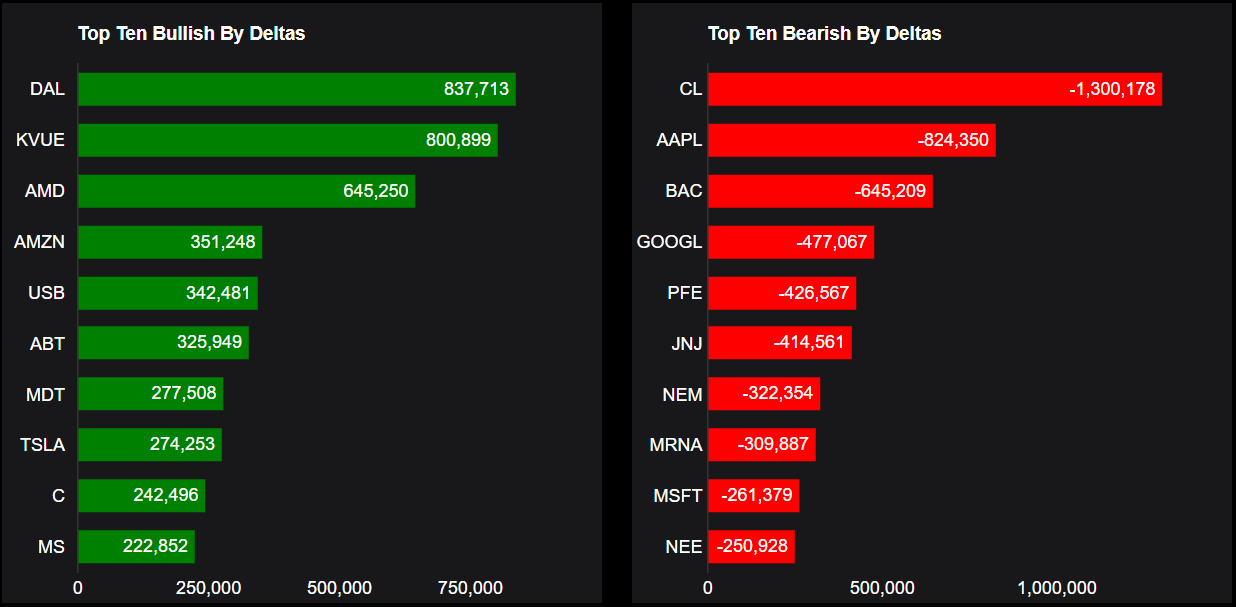This screenshot has width=1236, height=607.
Task: Click the GOOGL red bar
Action: 790,242
